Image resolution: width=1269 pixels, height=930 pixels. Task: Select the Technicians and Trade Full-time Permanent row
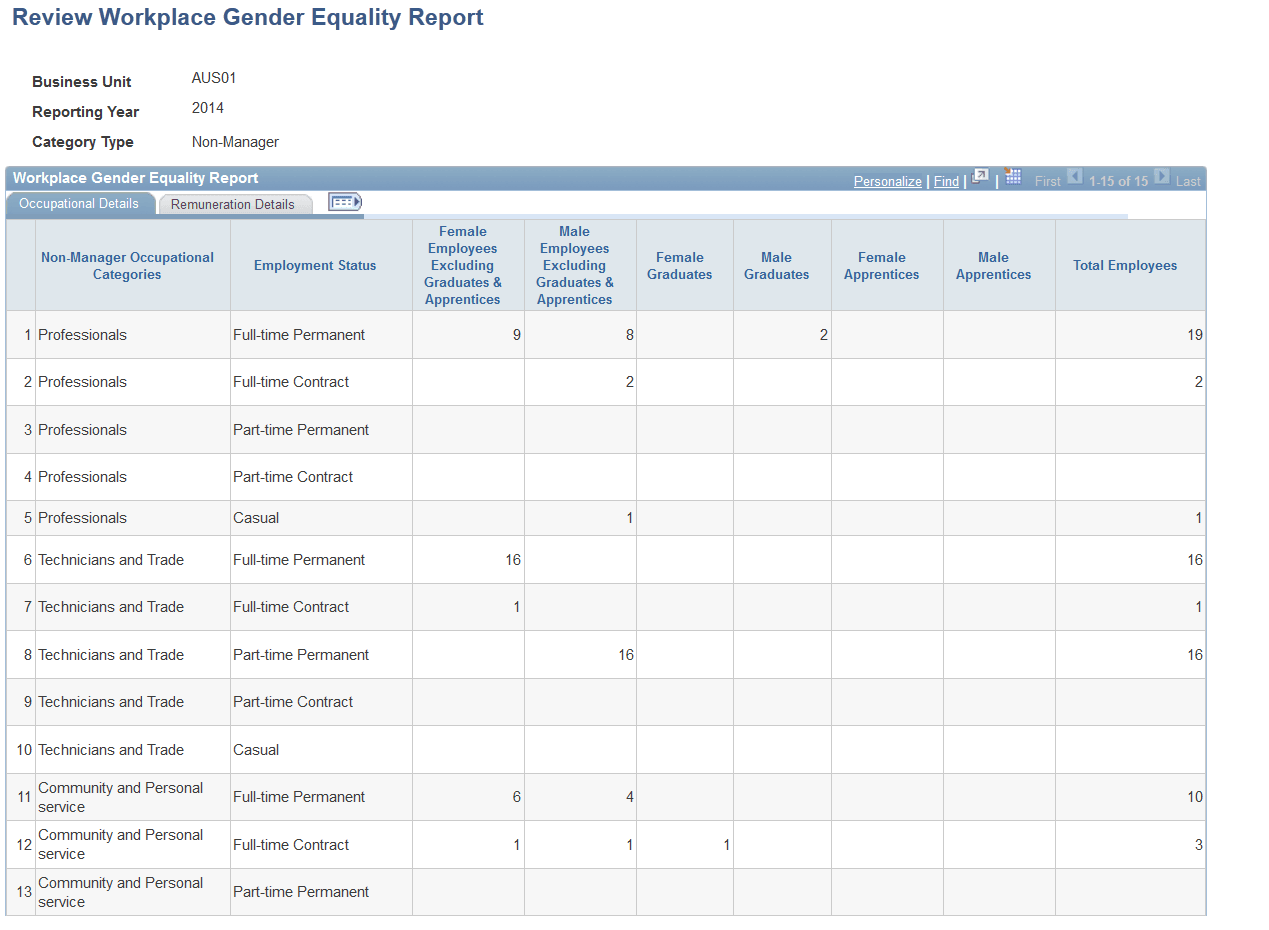click(x=110, y=559)
